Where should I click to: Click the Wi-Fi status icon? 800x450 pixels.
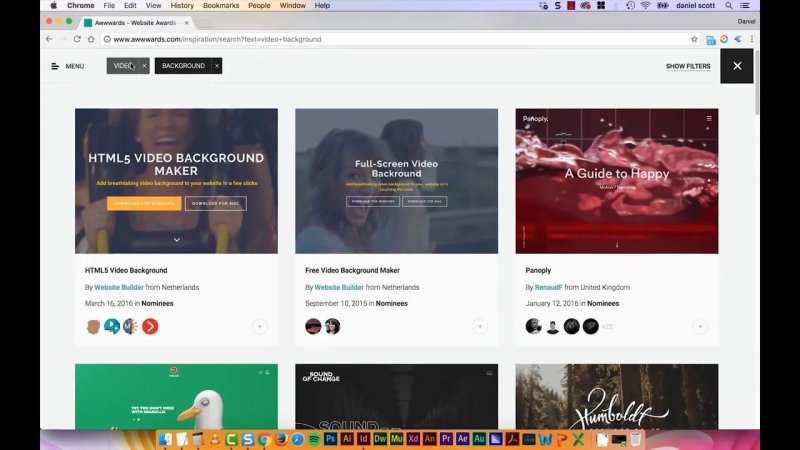646,6
